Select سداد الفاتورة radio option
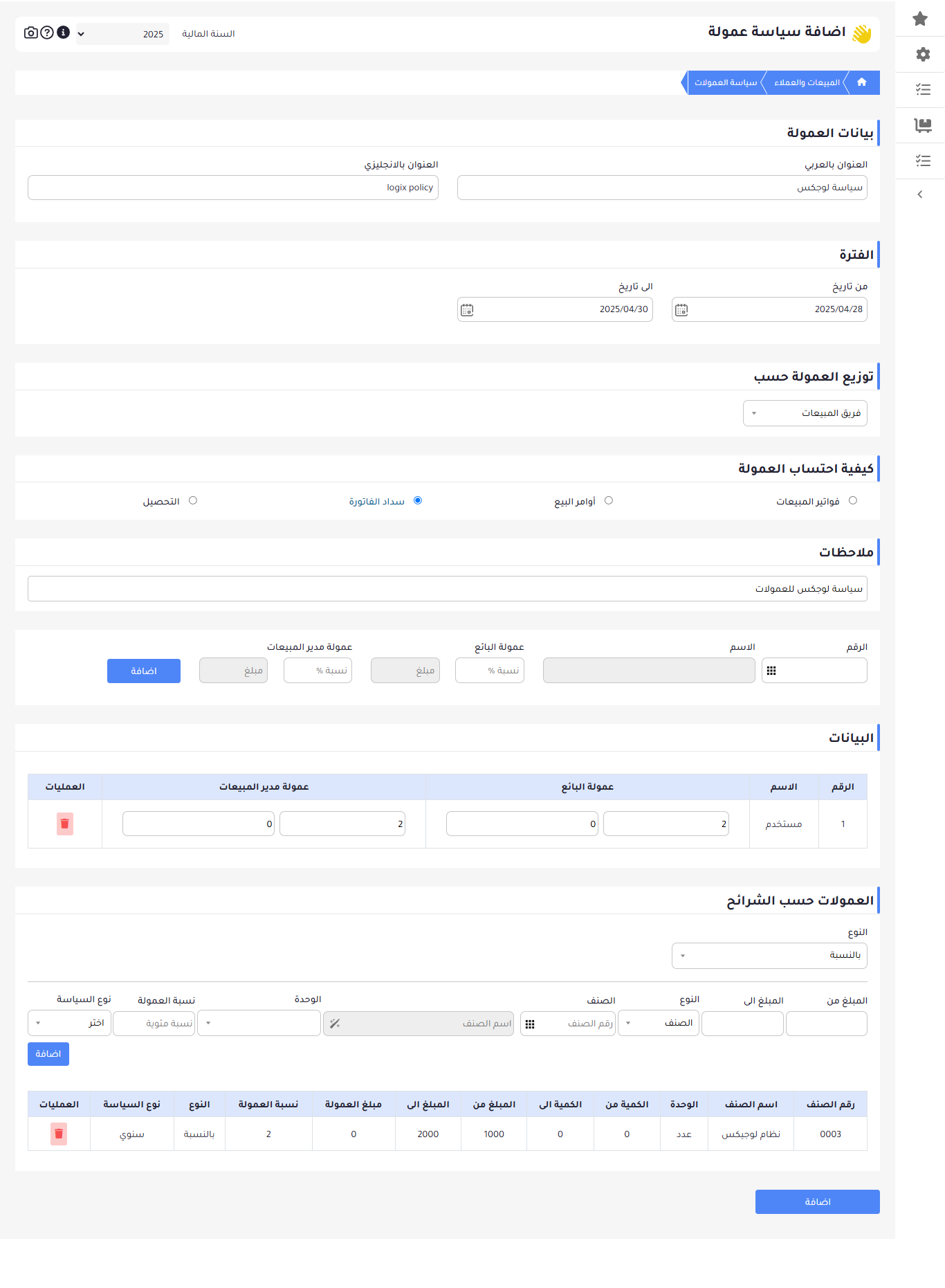Screen dimensions: 945x1288 pyautogui.click(x=418, y=500)
